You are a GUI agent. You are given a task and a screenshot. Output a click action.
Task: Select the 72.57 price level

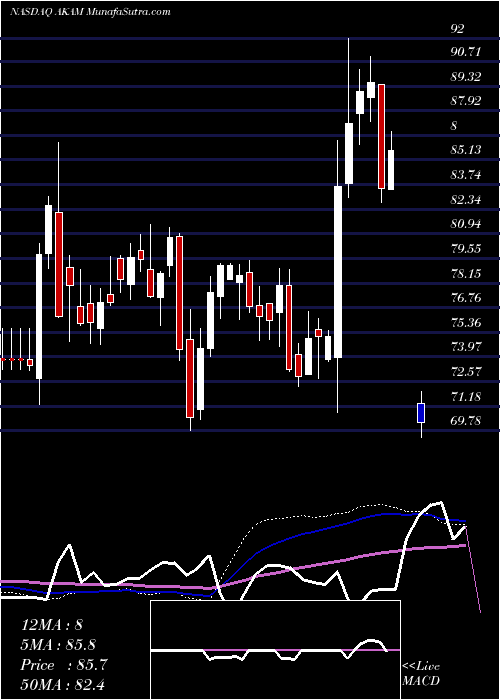[466, 371]
